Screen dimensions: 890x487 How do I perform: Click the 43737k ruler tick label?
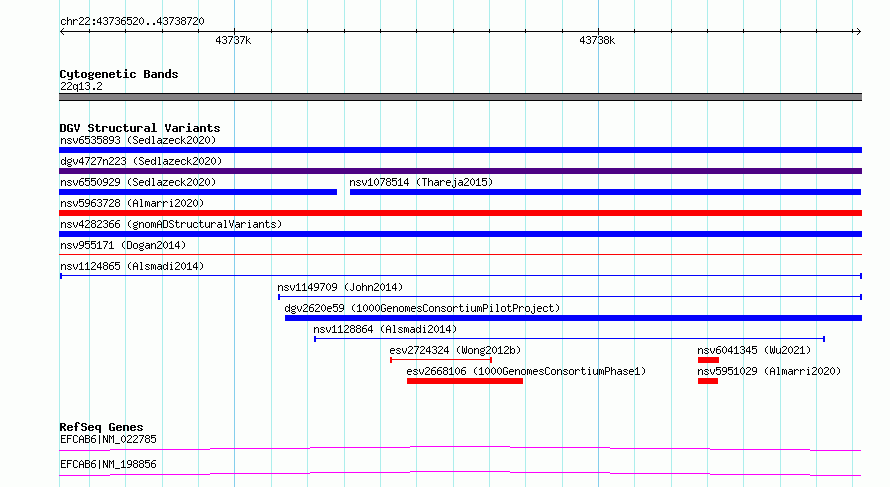233,40
